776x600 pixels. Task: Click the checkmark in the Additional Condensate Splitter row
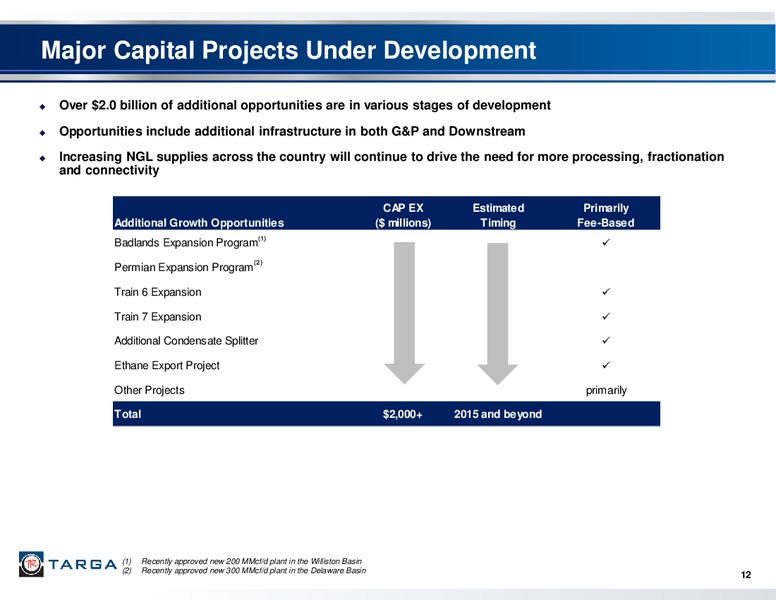[606, 340]
